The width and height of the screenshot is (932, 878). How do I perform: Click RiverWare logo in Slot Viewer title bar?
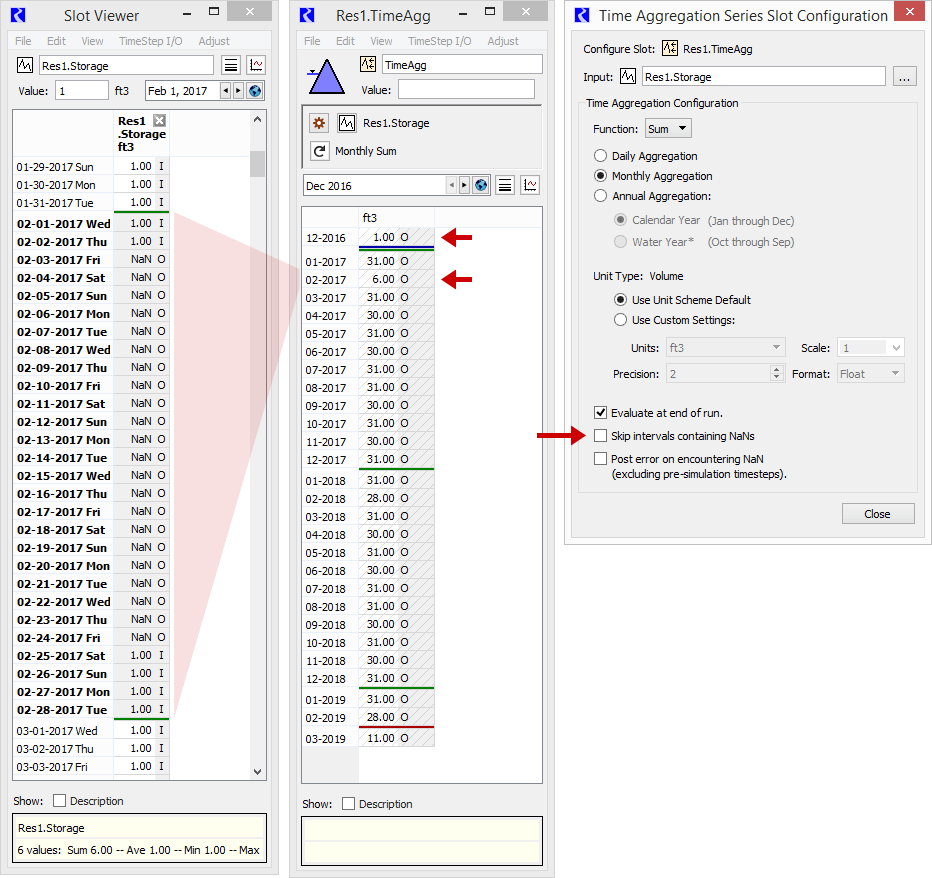18,15
